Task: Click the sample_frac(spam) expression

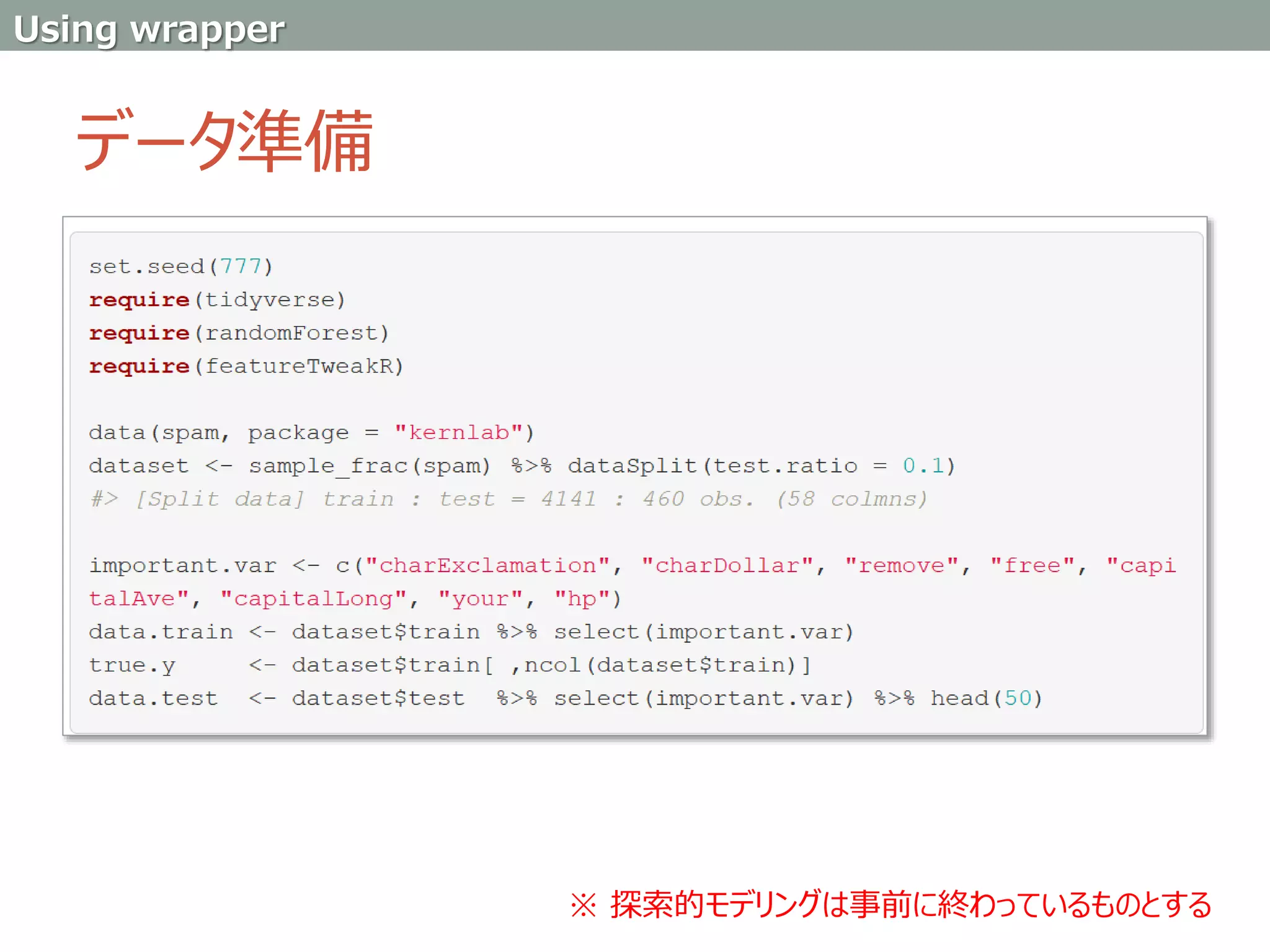Action: (x=370, y=466)
